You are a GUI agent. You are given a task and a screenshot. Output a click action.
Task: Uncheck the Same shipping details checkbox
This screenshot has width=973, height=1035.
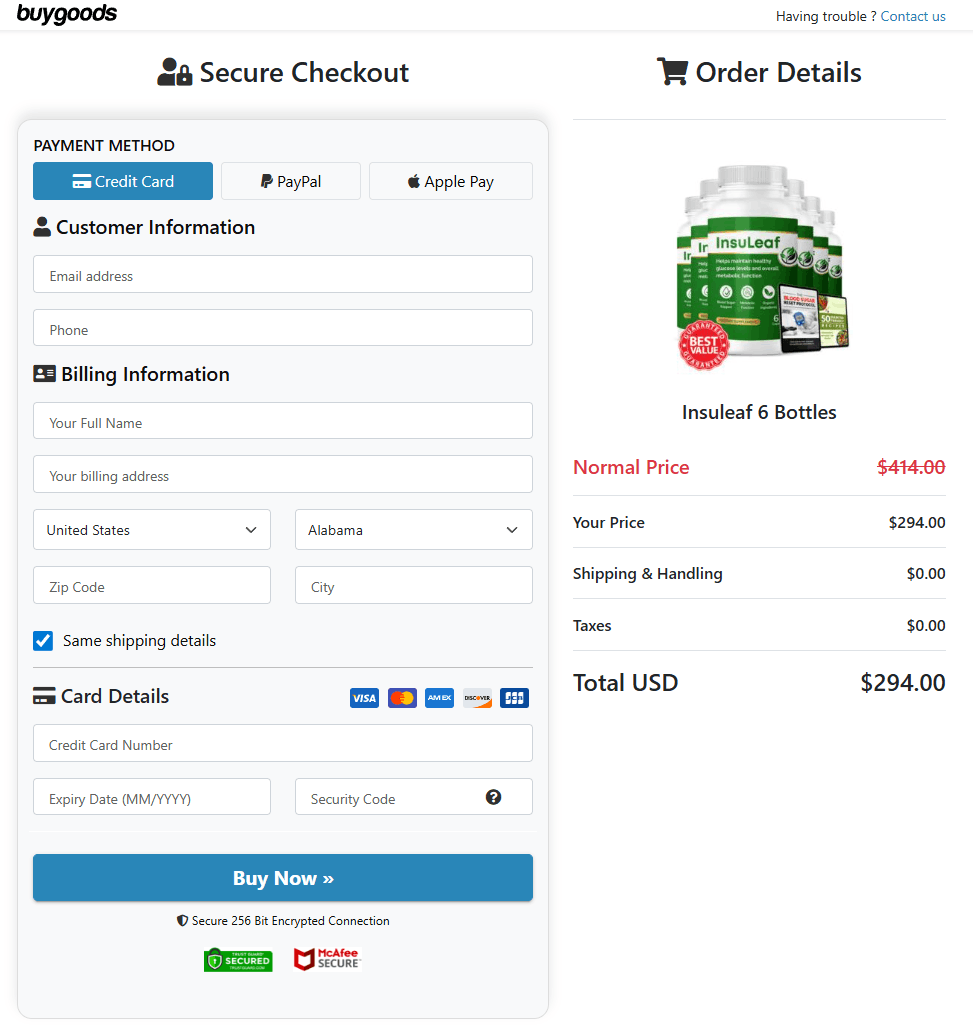(43, 640)
